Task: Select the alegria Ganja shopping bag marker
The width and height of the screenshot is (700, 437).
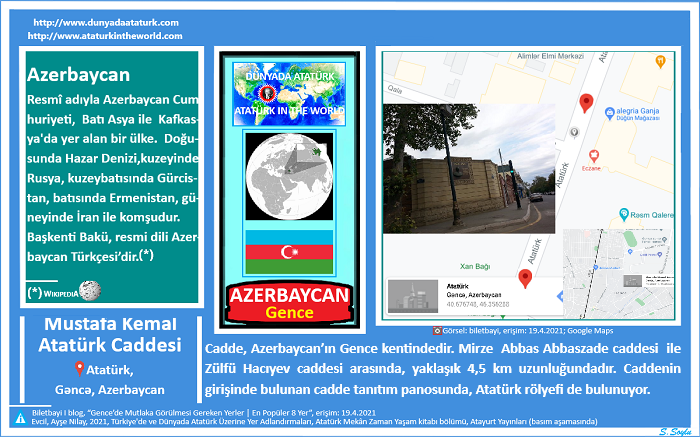Action: pos(609,113)
